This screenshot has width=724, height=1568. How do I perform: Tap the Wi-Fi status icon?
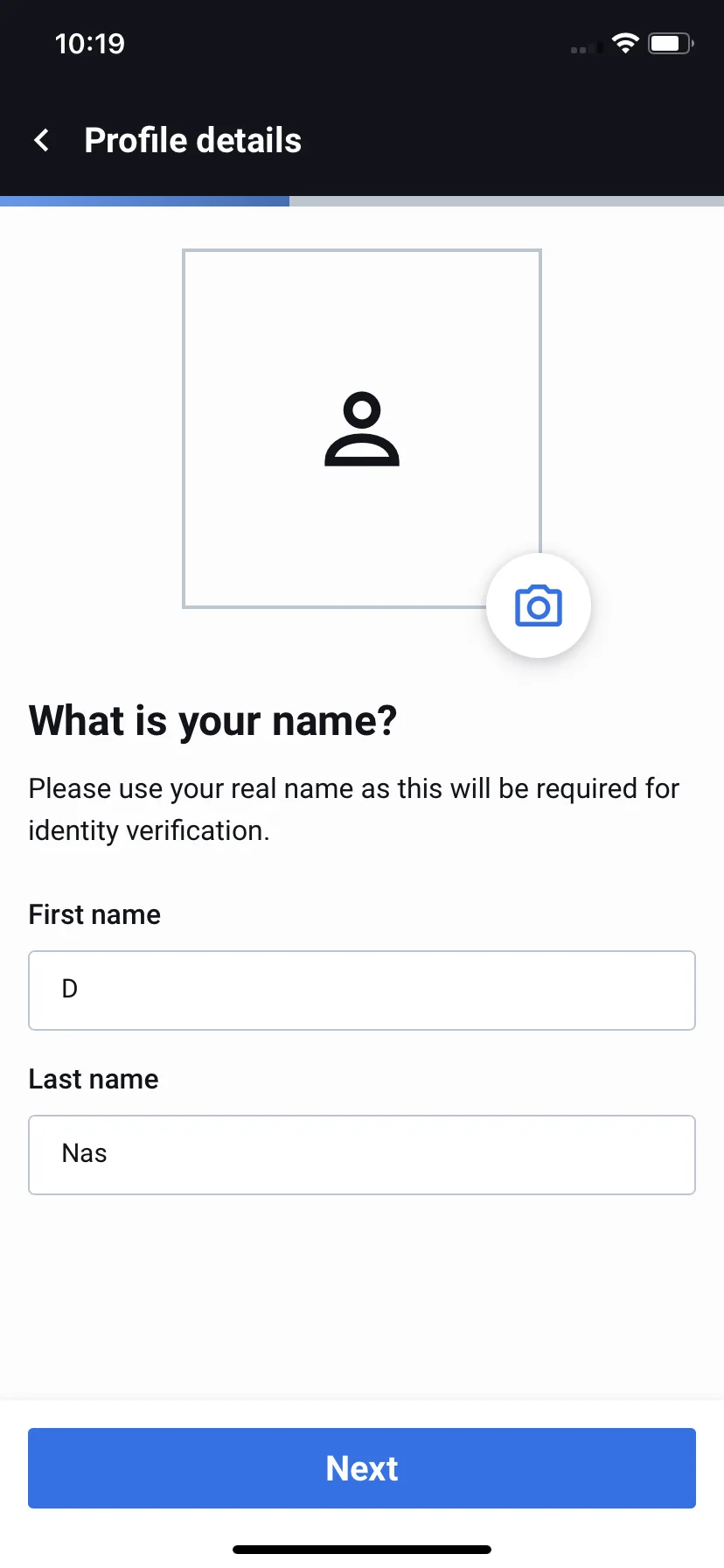tap(625, 43)
